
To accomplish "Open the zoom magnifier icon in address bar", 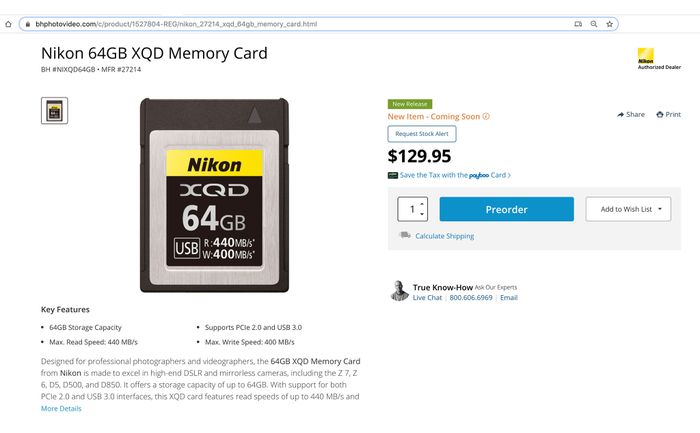I will click(594, 24).
